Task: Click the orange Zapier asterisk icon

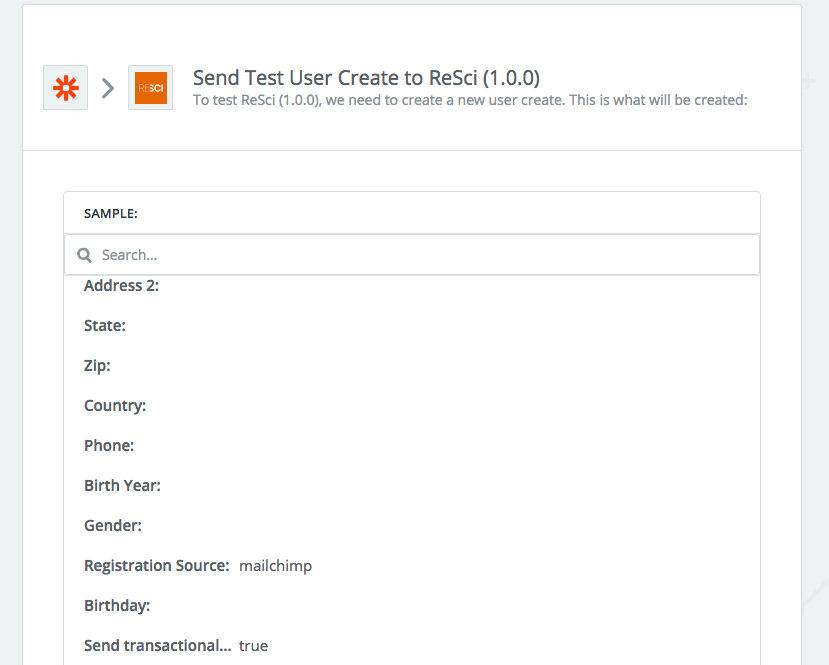Action: point(66,88)
